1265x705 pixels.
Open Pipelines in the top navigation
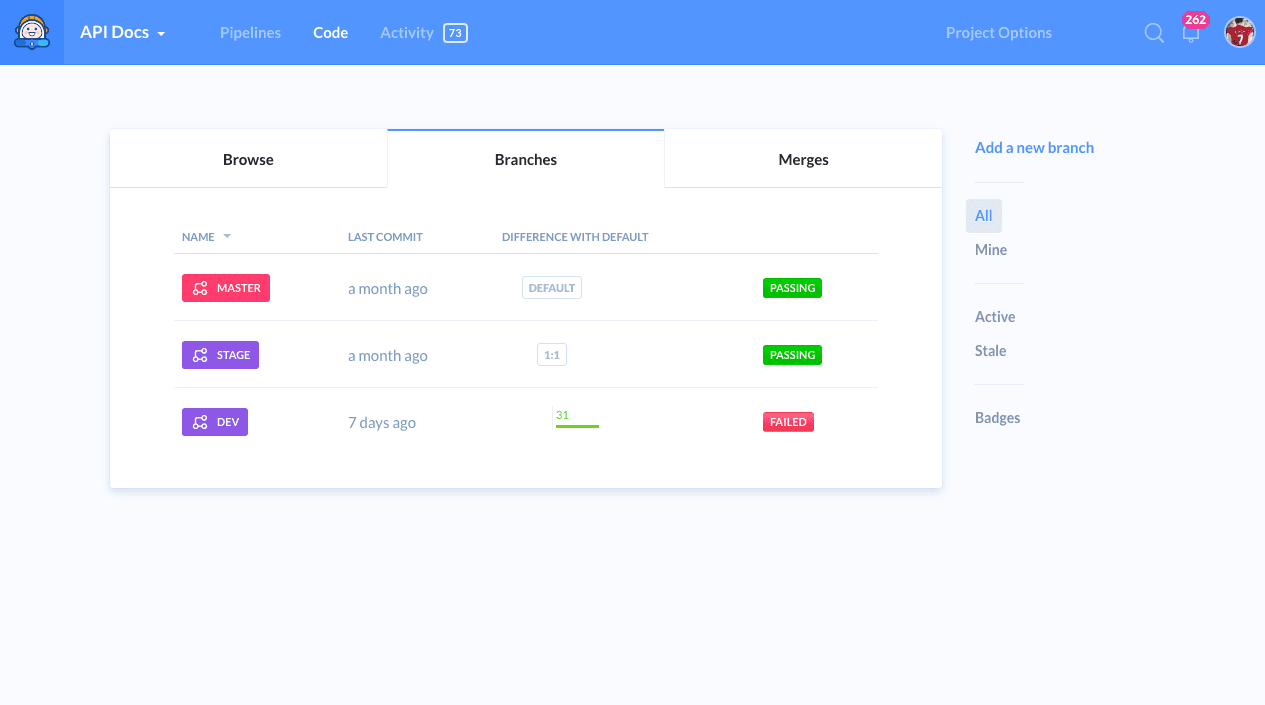coord(250,33)
